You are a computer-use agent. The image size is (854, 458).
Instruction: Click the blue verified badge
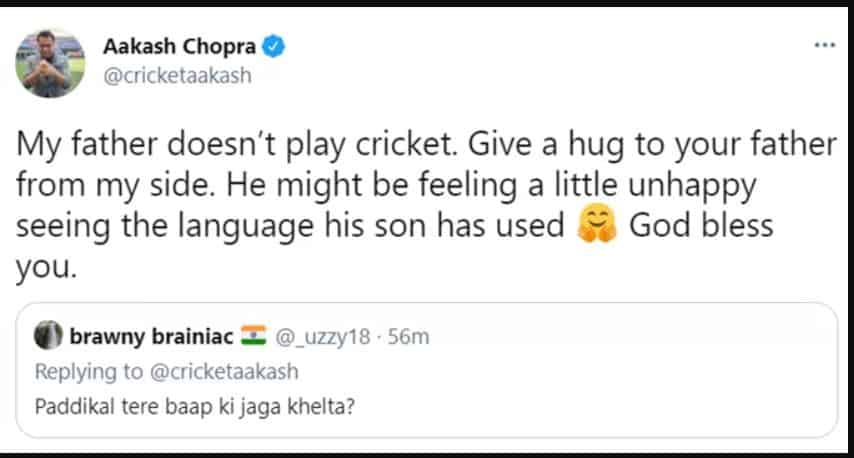tap(272, 46)
